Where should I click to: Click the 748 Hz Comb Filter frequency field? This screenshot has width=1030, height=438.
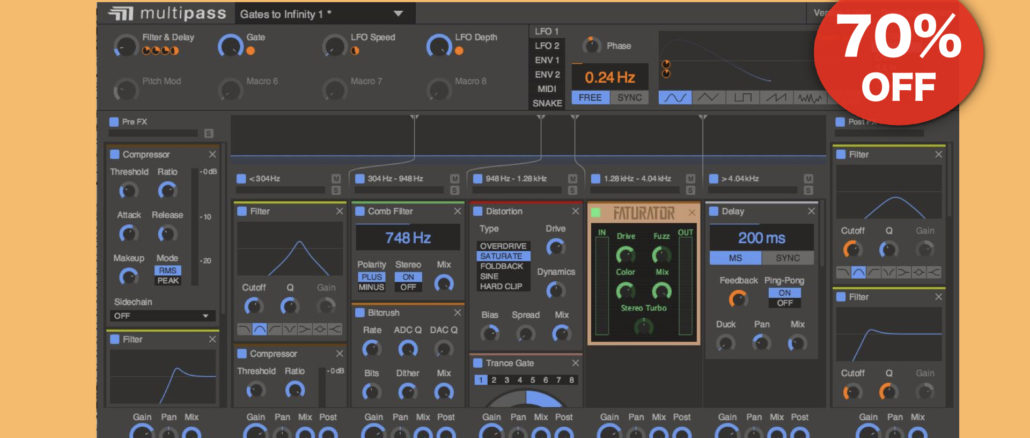(x=407, y=238)
